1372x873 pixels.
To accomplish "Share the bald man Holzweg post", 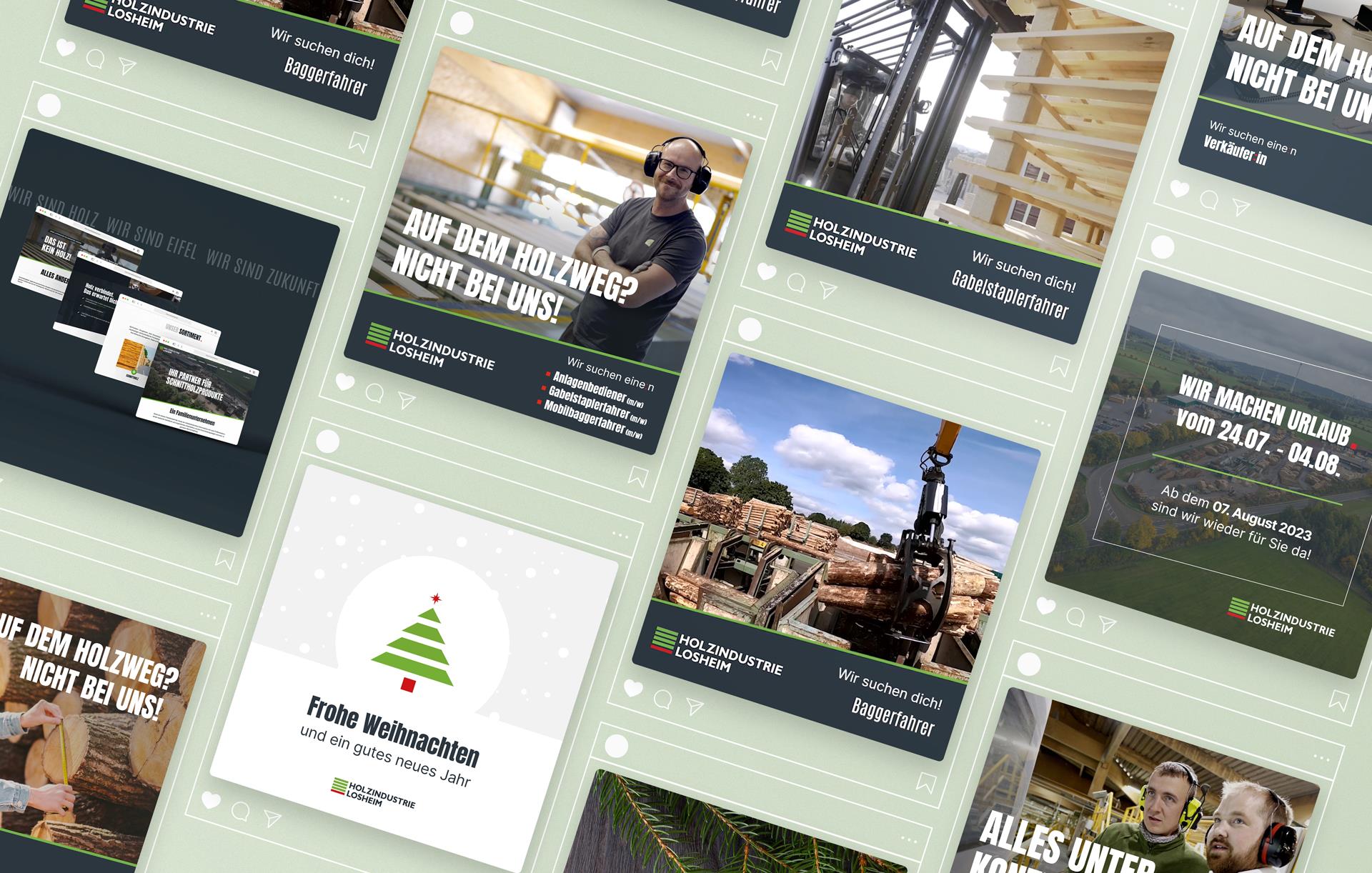I will 407,401.
